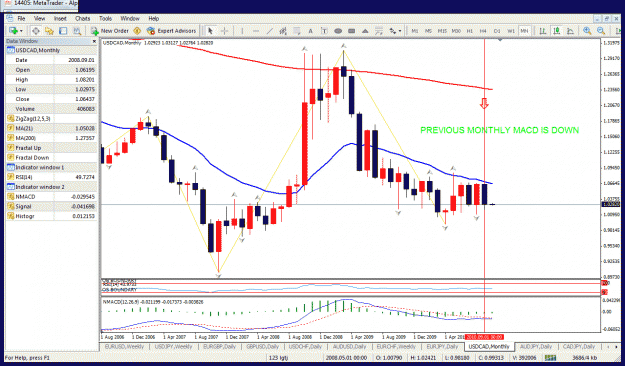Switch to USDCHF,Daily chart tab
This screenshot has width=625, height=366.
(x=305, y=347)
